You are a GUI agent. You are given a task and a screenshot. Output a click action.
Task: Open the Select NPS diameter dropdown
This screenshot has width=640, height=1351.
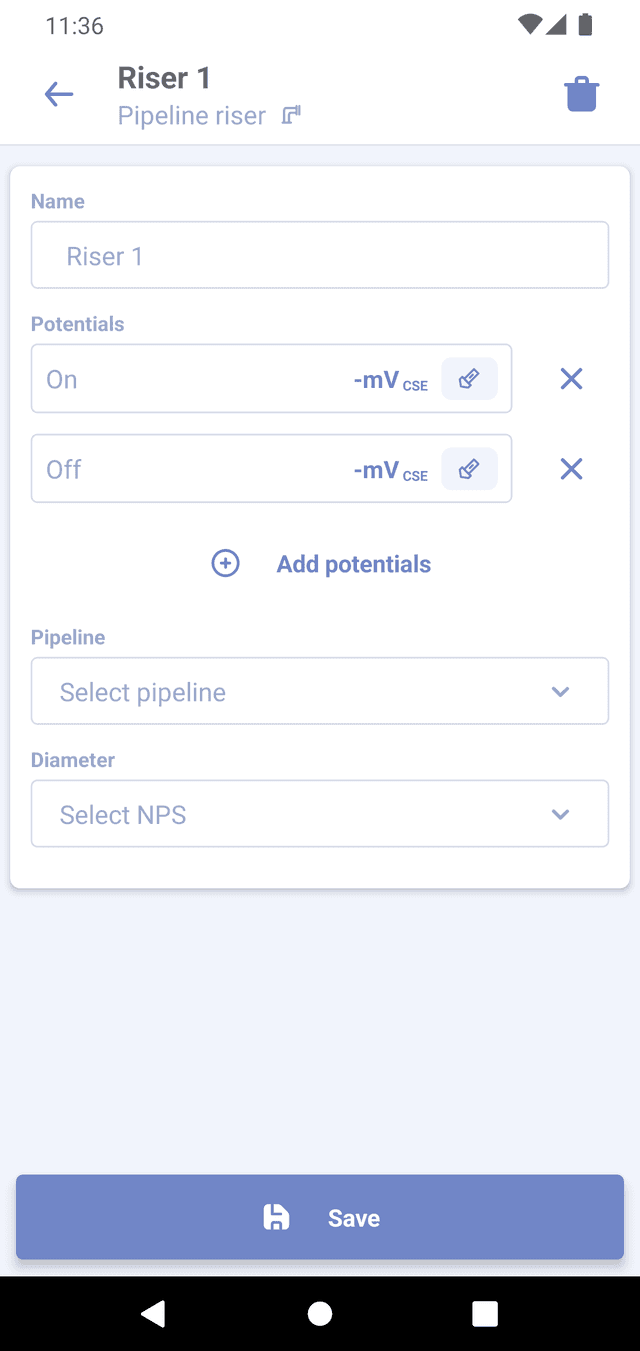click(x=300, y=815)
